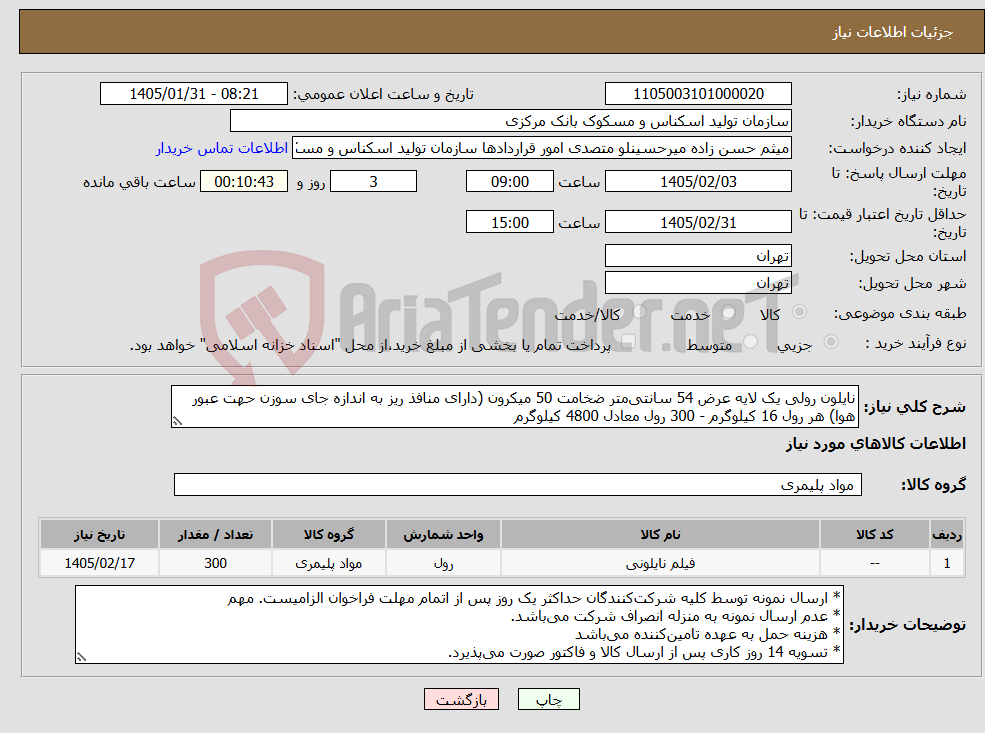Click the price validity date 1405/02/31 field
985x733 pixels.
pos(698,222)
